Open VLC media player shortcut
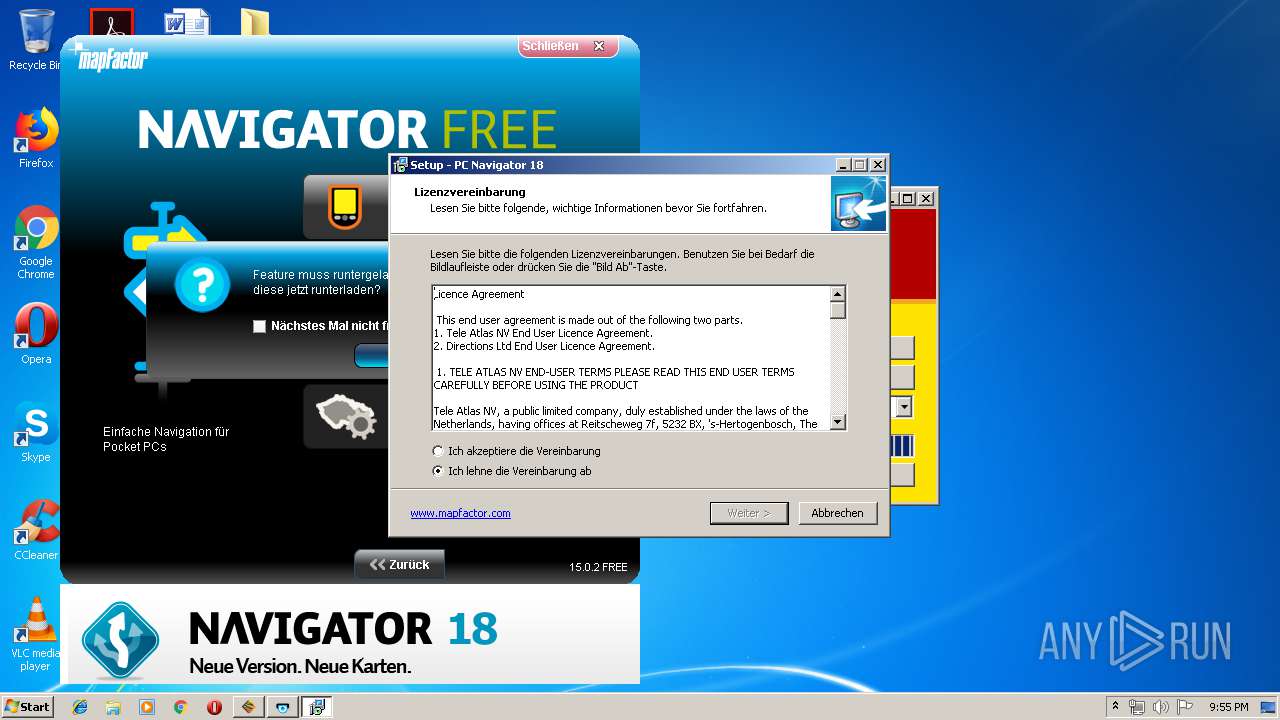The image size is (1280, 720). coord(36,634)
